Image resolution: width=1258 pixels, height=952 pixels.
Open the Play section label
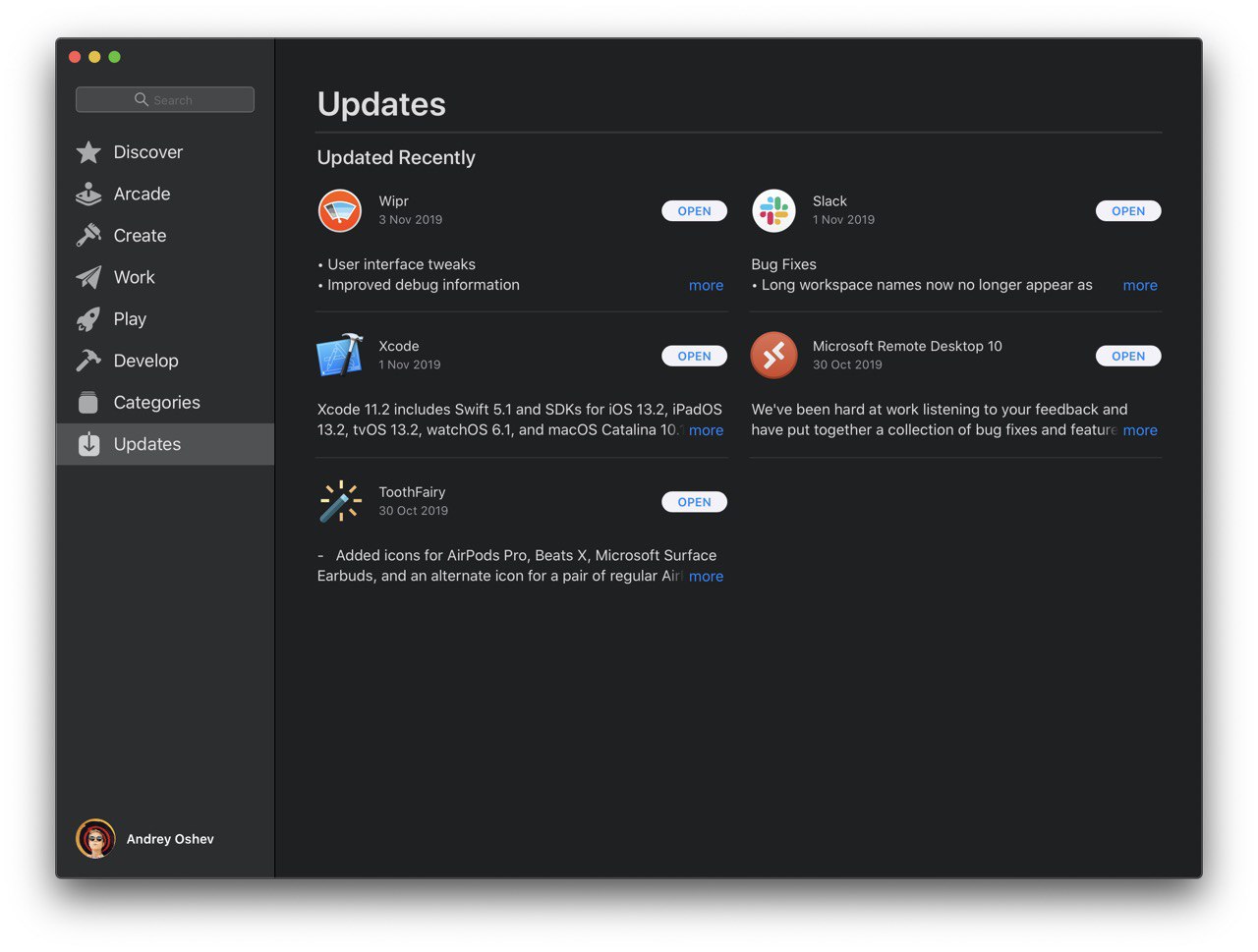130,319
